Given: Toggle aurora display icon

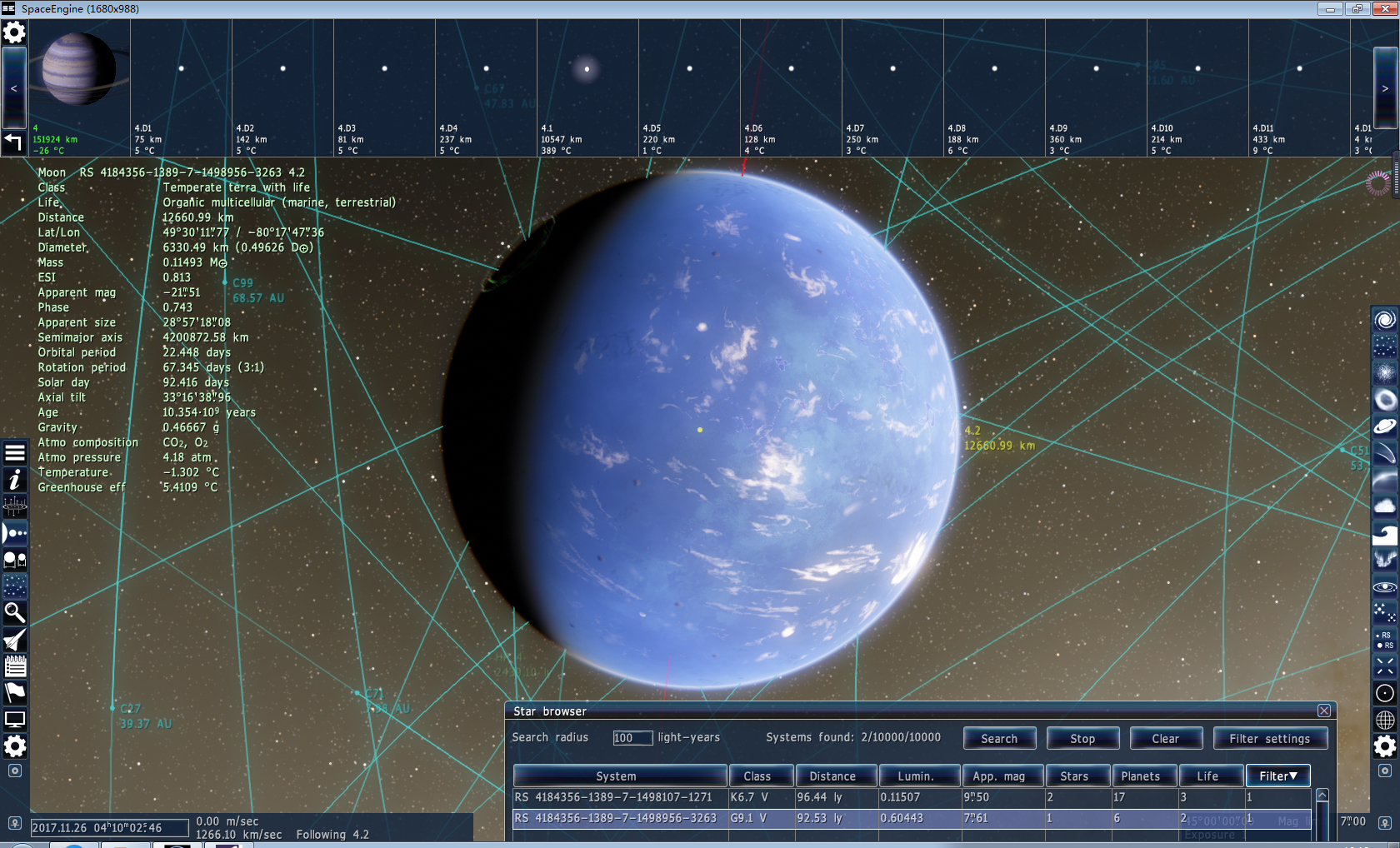Looking at the screenshot, I should coord(1385,560).
